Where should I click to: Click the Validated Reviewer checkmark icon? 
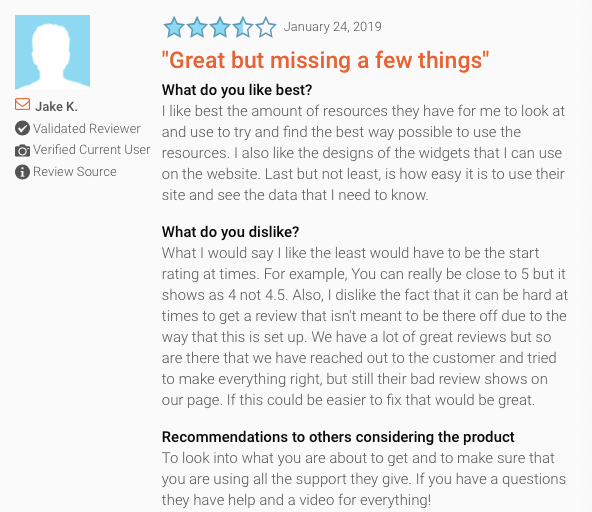coord(22,128)
